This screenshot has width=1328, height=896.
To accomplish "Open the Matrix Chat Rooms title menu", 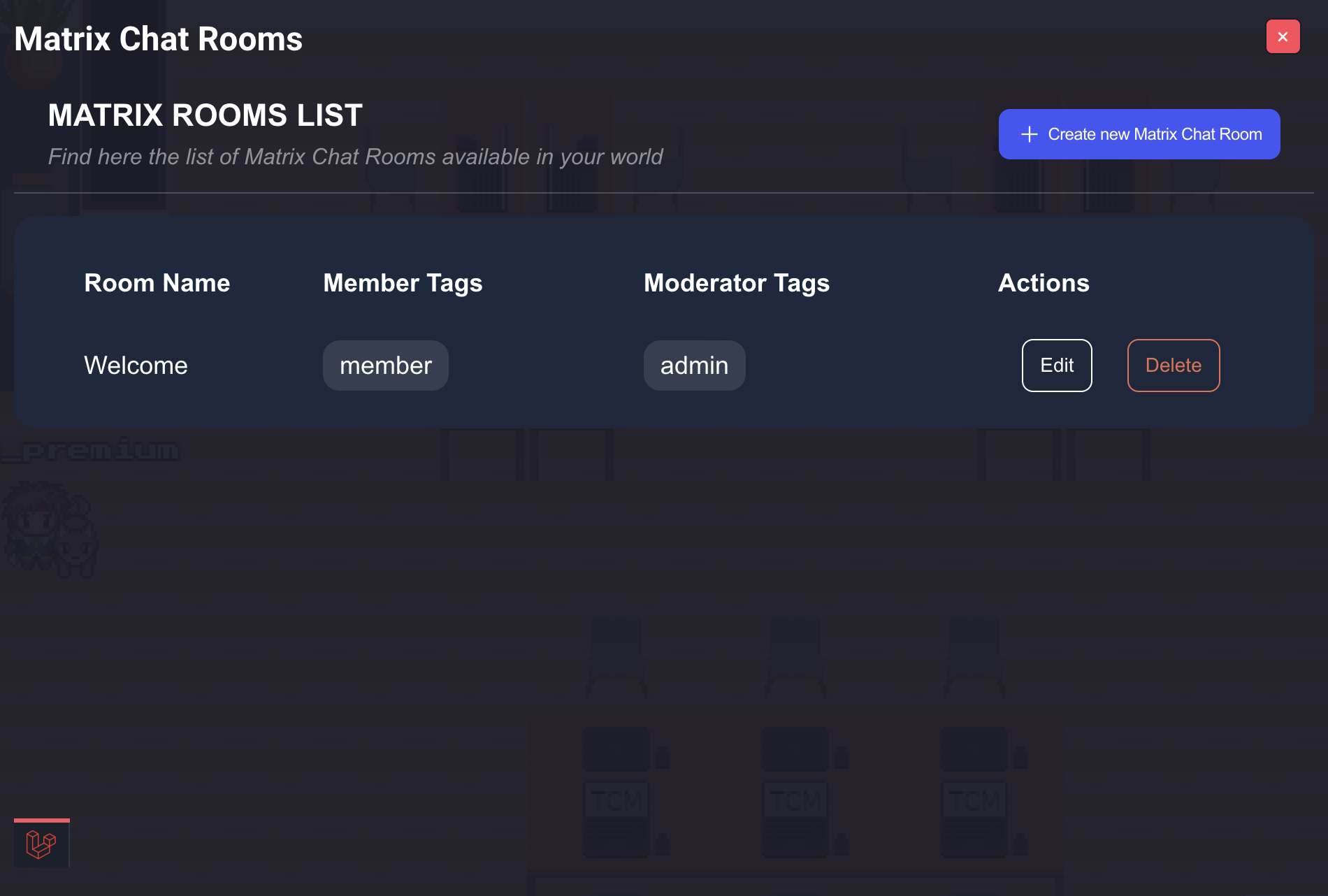I will click(x=159, y=38).
